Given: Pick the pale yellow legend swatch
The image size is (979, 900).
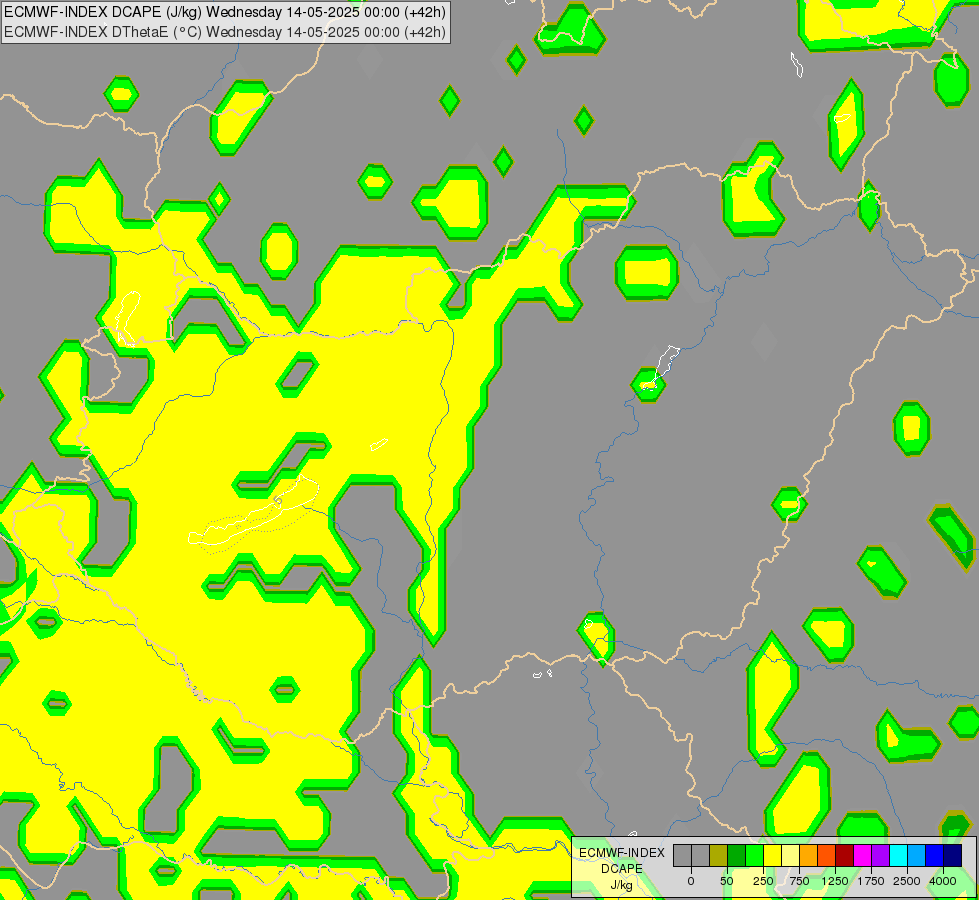Looking at the screenshot, I should pos(790,855).
